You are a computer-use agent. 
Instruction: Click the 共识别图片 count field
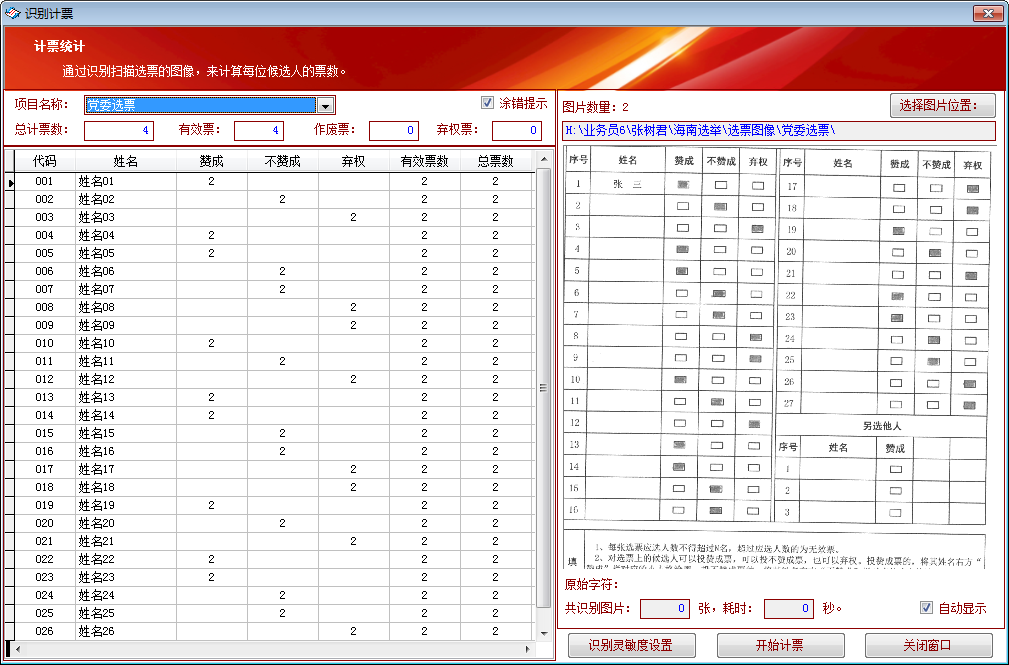(x=663, y=608)
